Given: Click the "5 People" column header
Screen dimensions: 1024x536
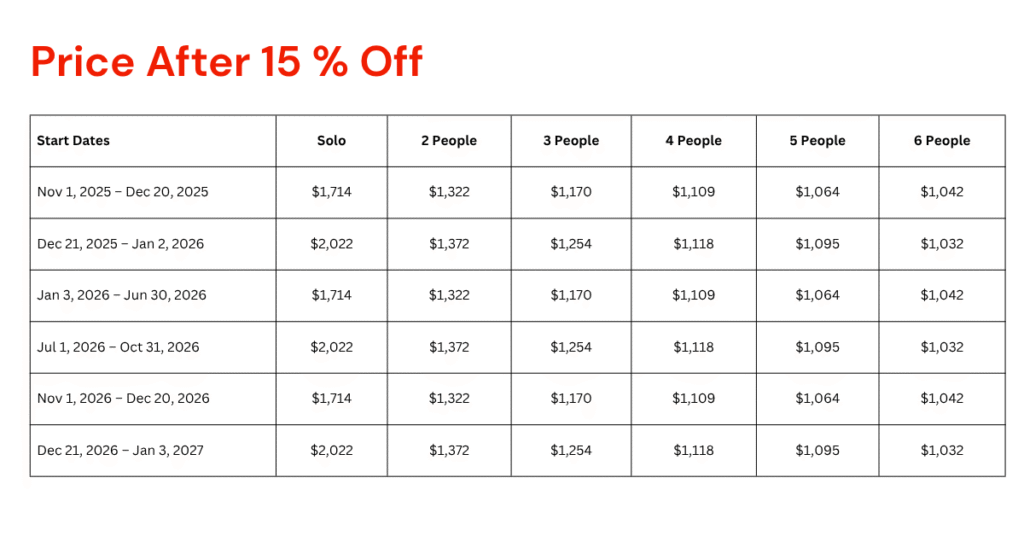Looking at the screenshot, I should click(817, 141).
